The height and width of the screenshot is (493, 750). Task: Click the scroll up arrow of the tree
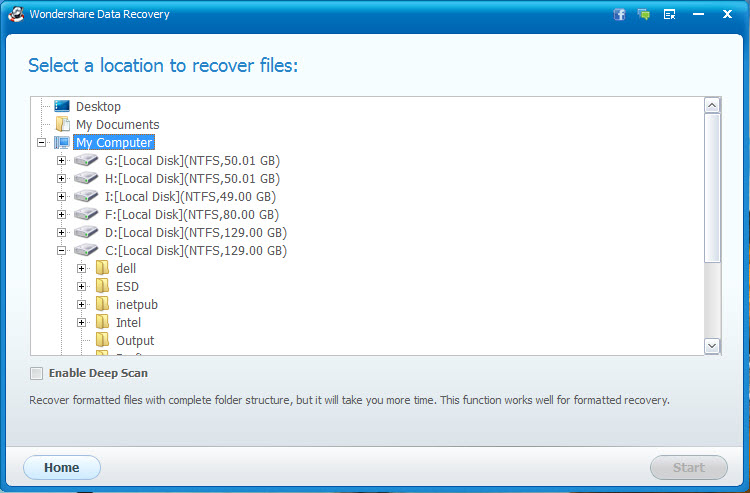(712, 105)
